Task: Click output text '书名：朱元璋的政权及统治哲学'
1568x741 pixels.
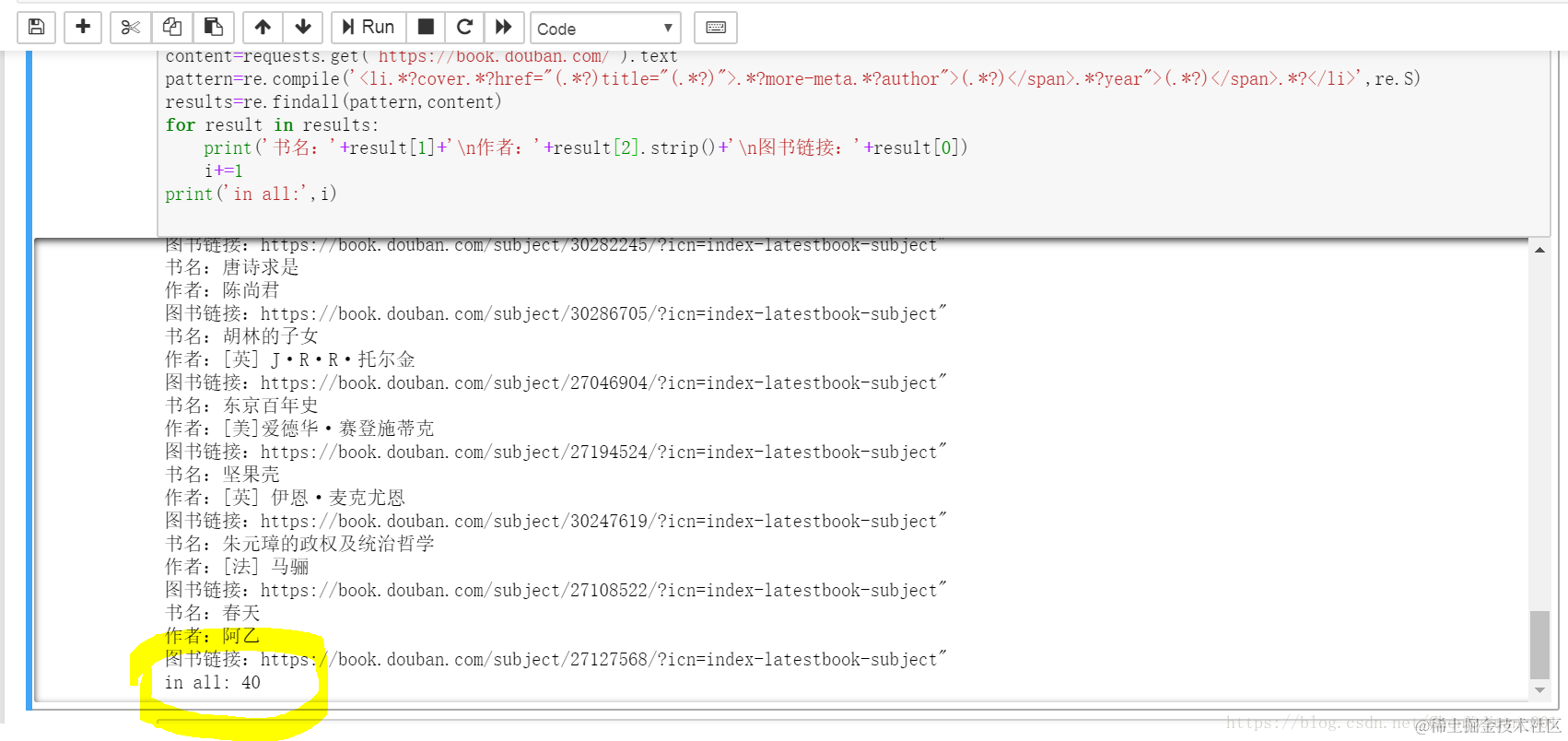Action: (x=299, y=544)
